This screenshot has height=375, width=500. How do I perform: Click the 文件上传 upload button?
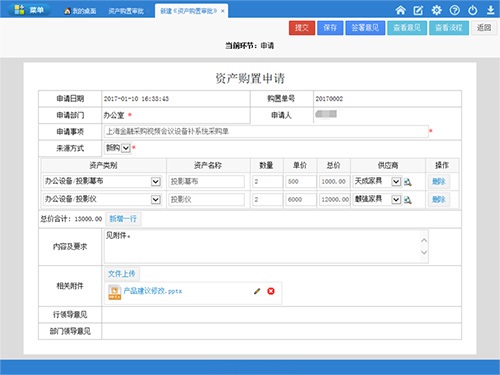click(122, 274)
